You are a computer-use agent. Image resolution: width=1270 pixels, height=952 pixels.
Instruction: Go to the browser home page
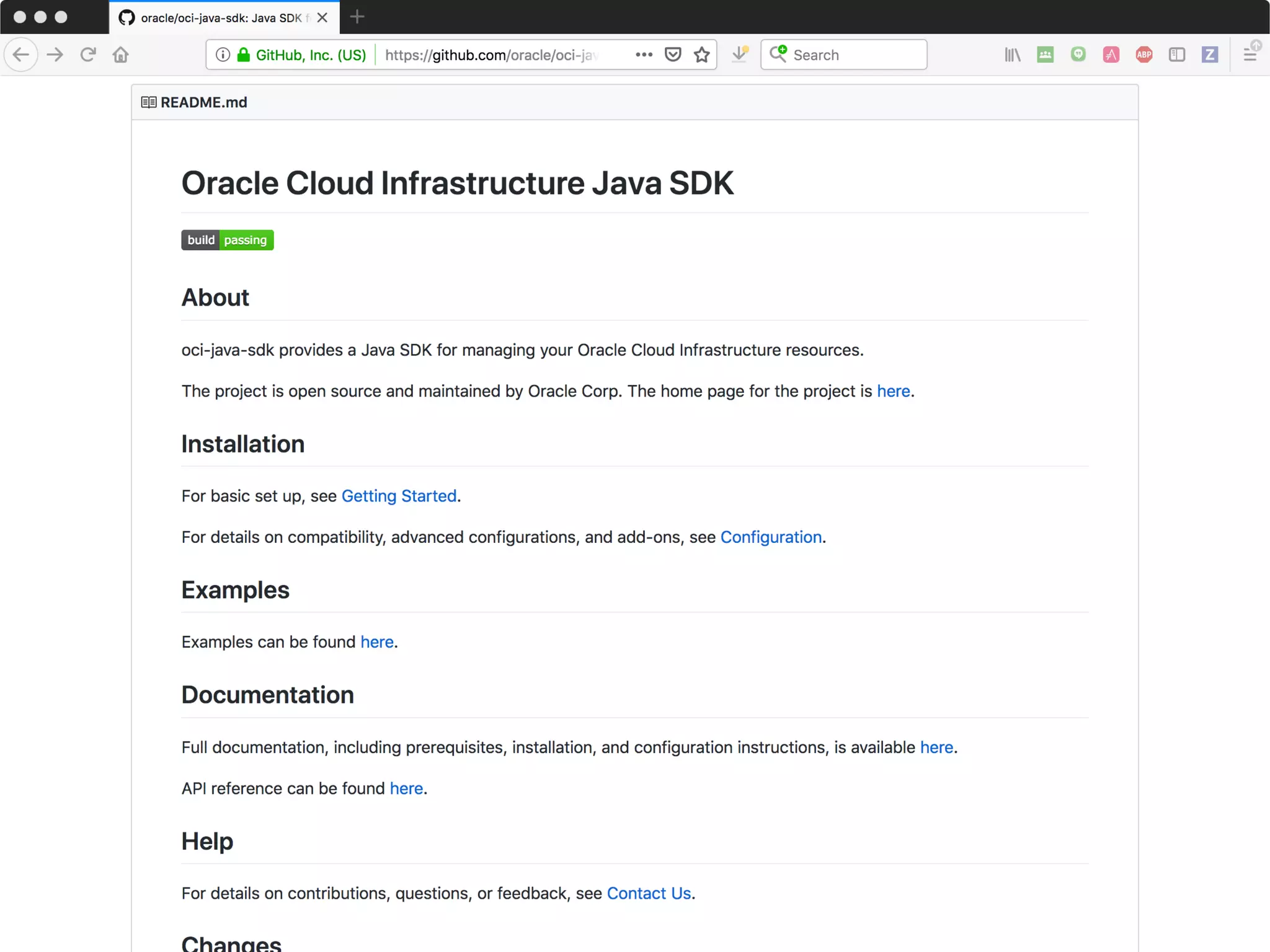tap(121, 55)
